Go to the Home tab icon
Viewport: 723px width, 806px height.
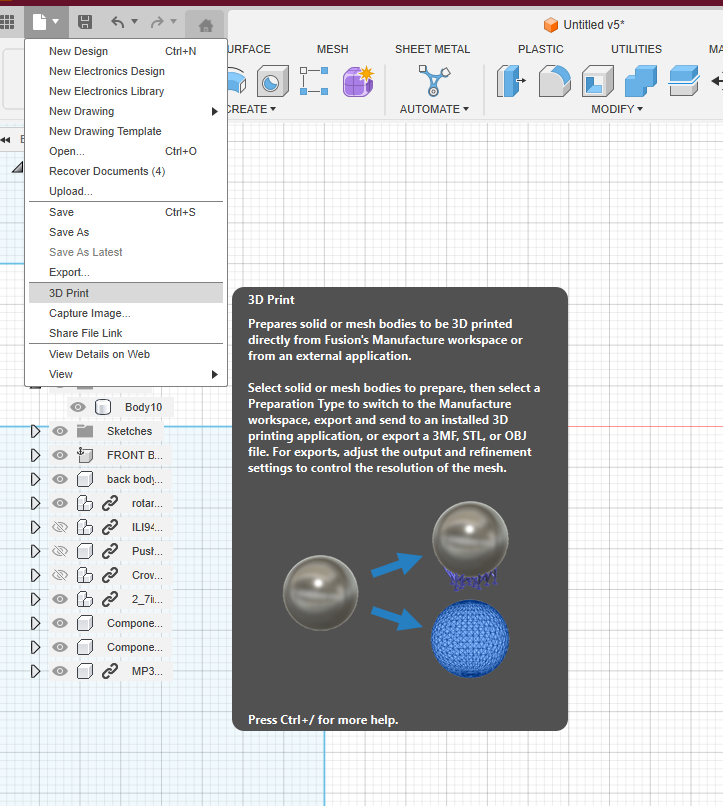[x=206, y=25]
